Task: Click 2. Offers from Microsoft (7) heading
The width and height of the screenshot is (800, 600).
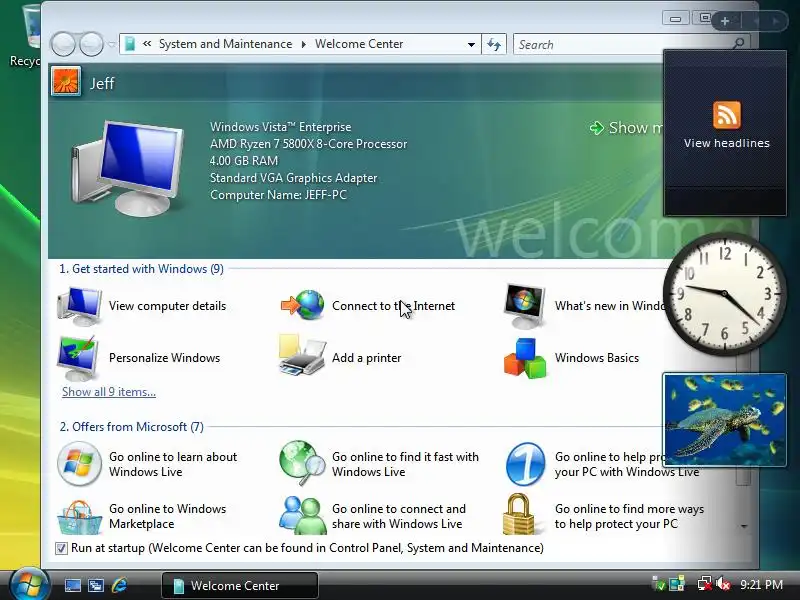Action: point(132,427)
